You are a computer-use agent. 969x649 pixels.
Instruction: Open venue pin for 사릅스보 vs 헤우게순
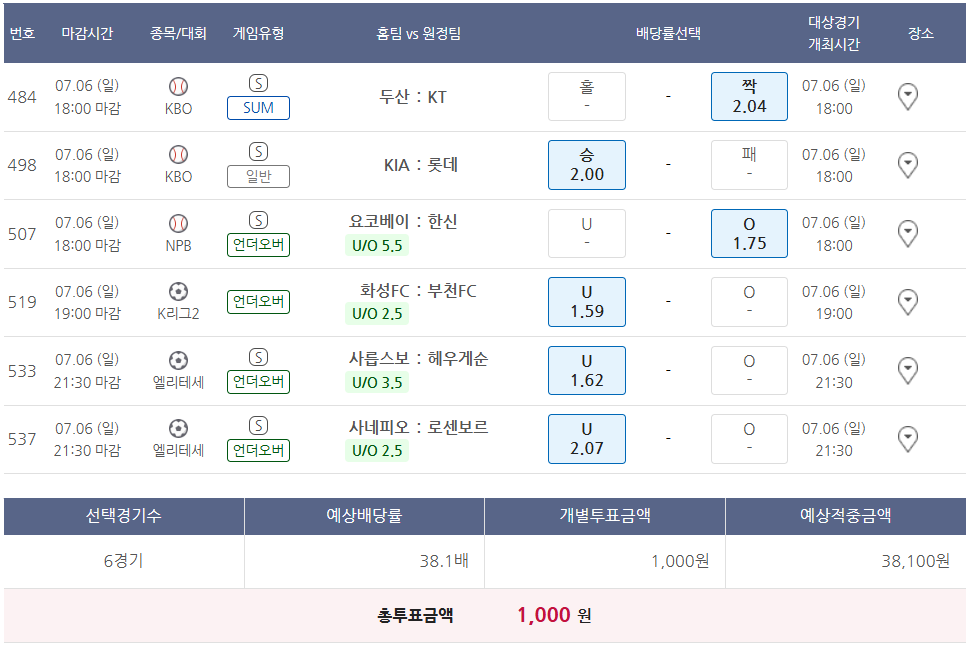[907, 371]
